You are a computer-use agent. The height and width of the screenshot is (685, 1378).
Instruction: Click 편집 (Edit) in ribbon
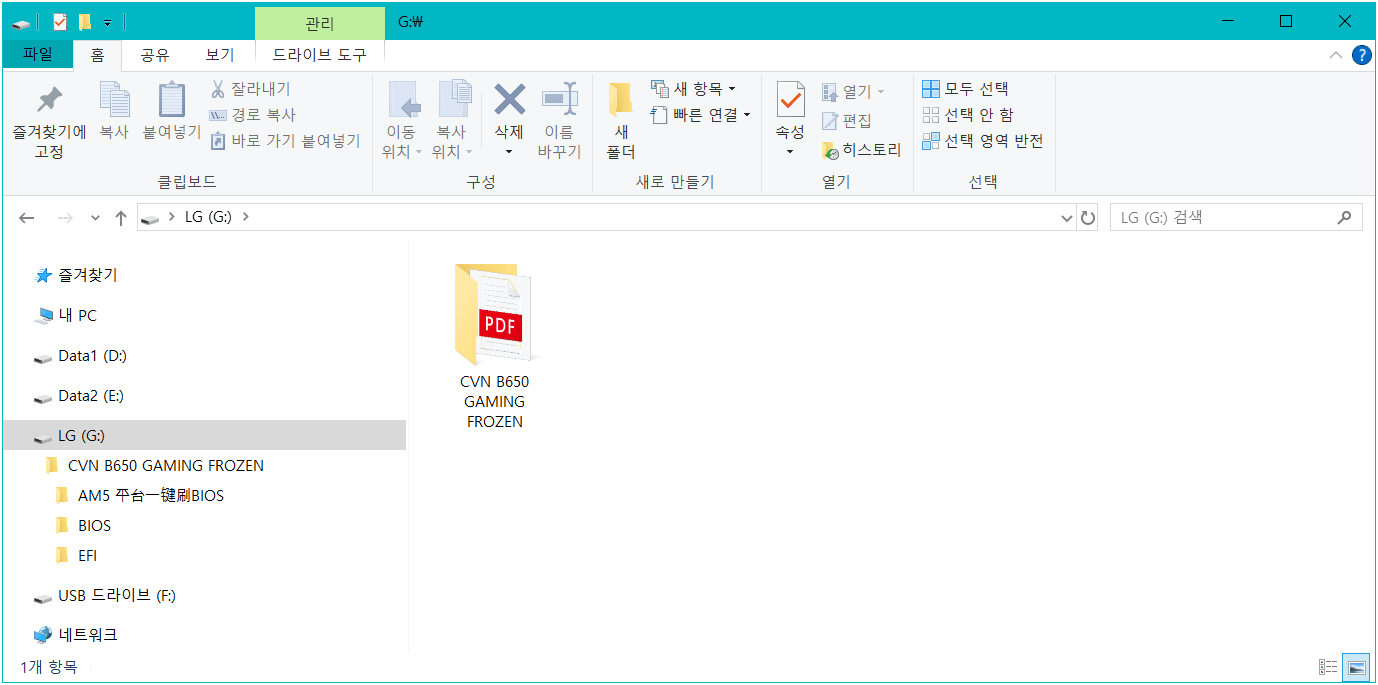(x=846, y=121)
